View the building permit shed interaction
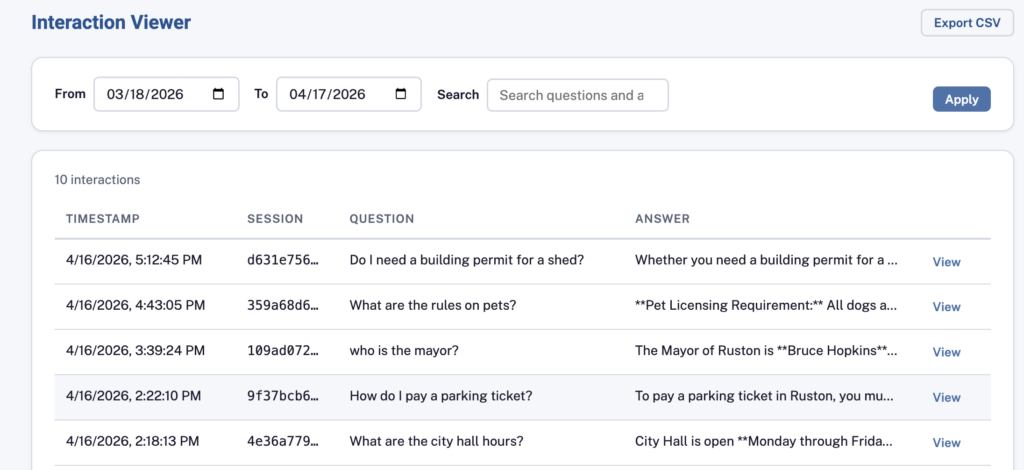This screenshot has width=1024, height=470. point(946,262)
